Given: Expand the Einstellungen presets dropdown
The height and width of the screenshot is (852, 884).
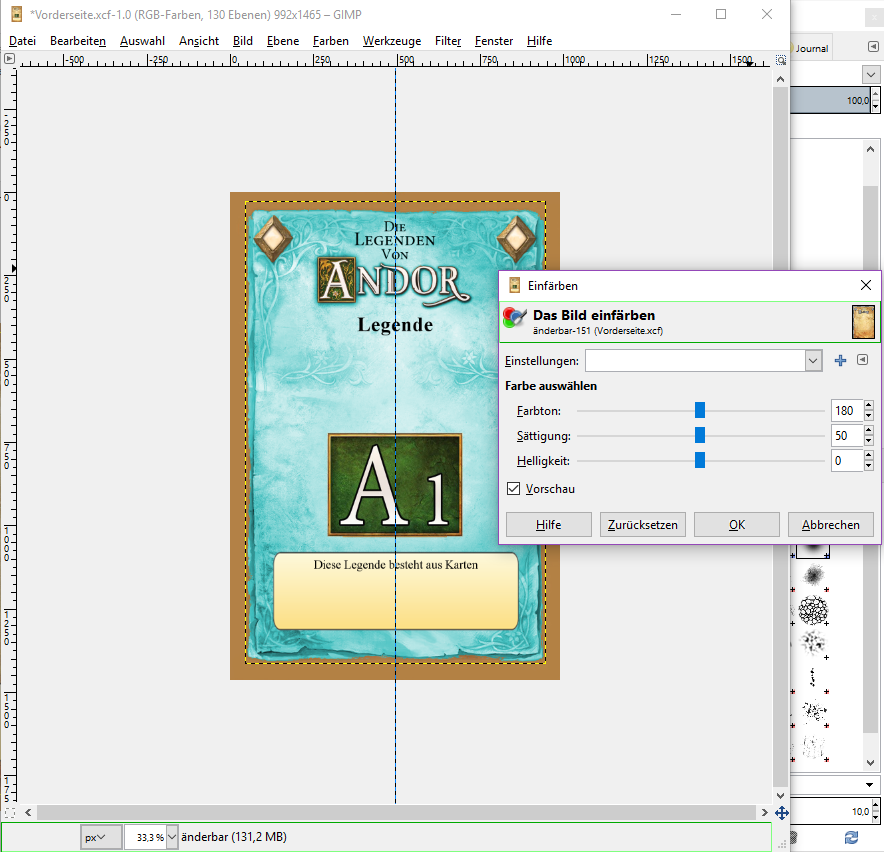Looking at the screenshot, I should 813,361.
